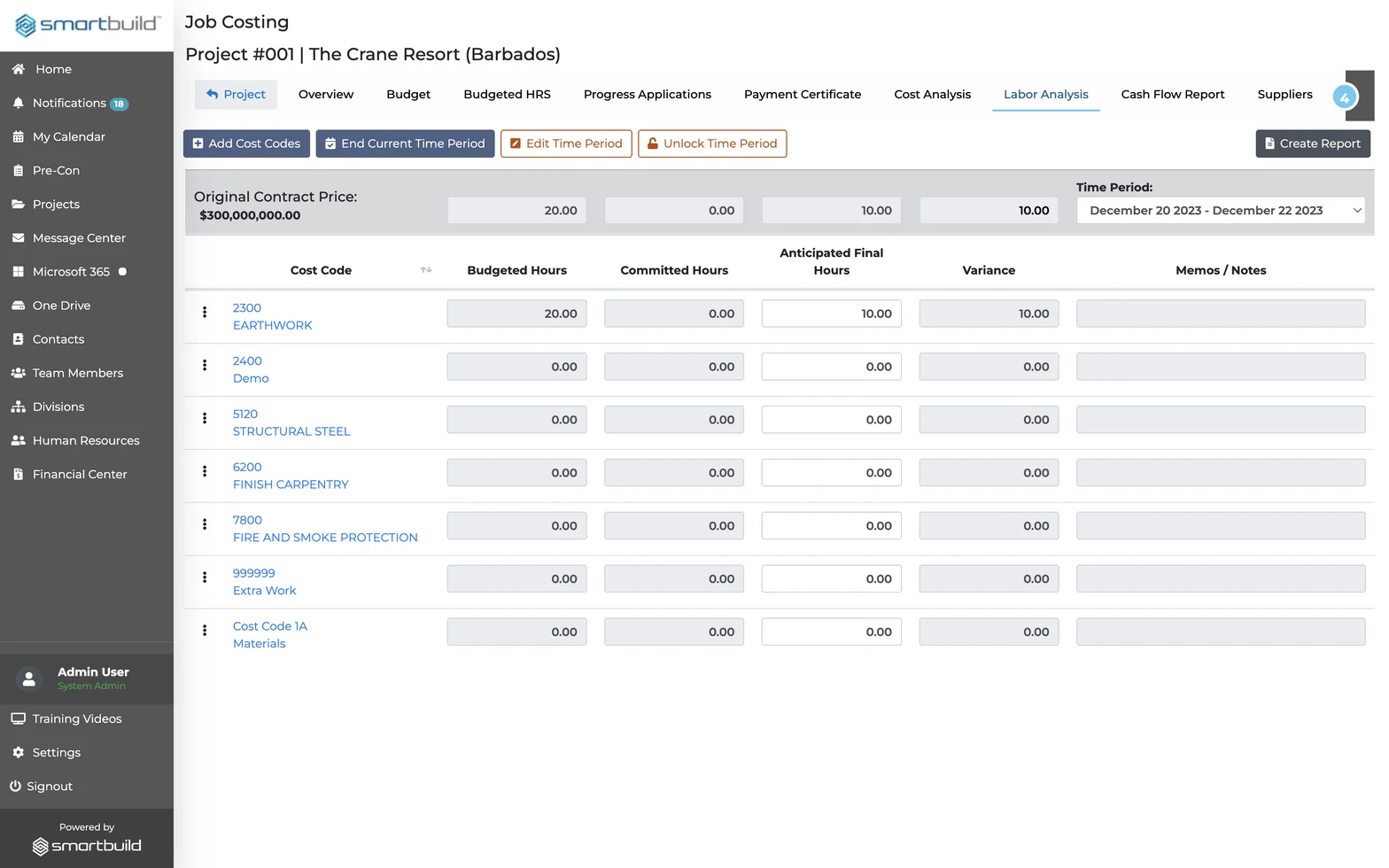Click the Contacts icon

(18, 339)
